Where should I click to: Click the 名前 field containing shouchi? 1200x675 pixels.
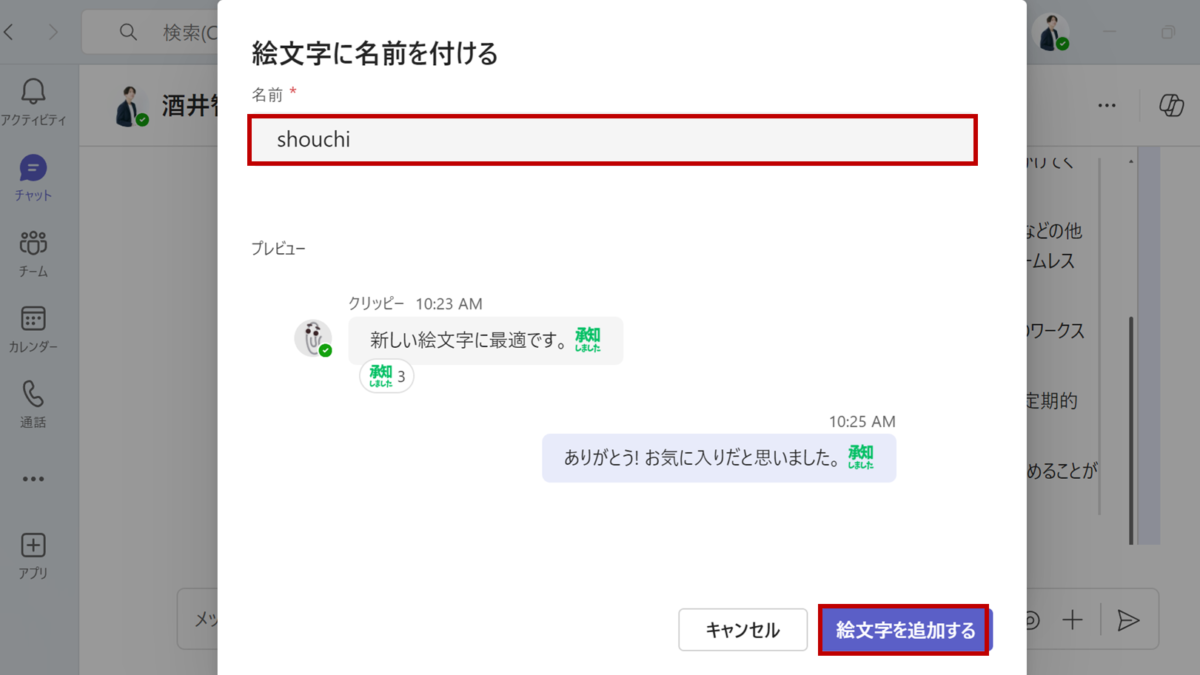[612, 140]
